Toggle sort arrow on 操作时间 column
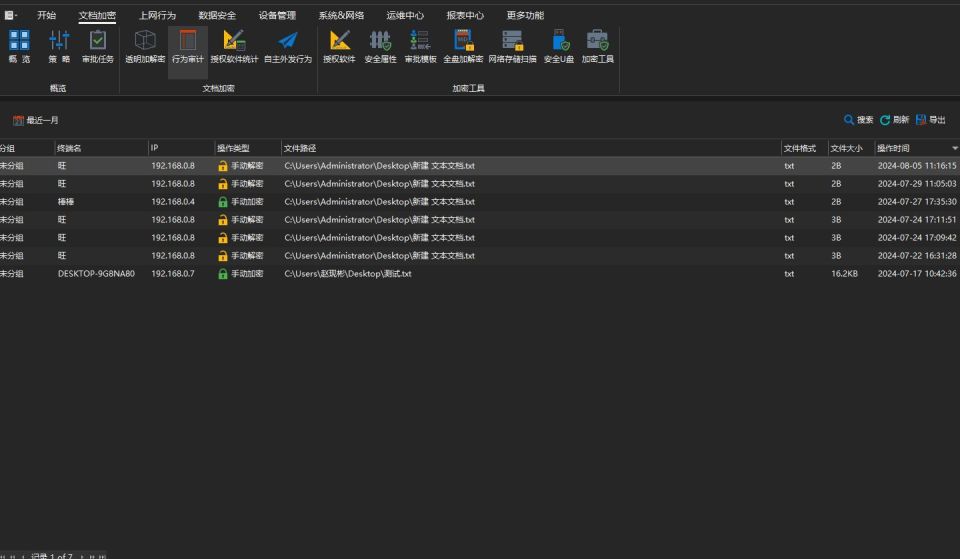 [x=954, y=148]
